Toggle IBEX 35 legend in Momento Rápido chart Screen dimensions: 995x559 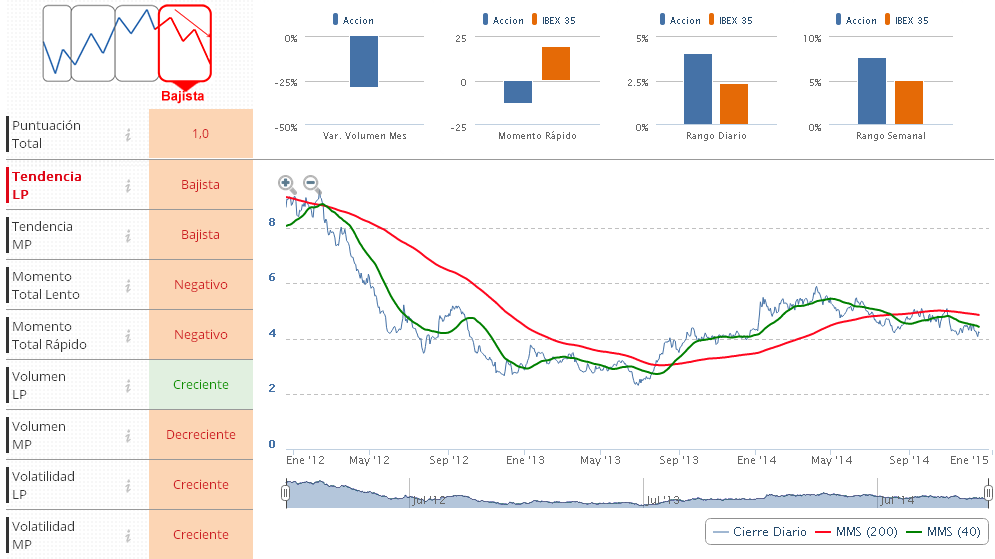click(553, 20)
